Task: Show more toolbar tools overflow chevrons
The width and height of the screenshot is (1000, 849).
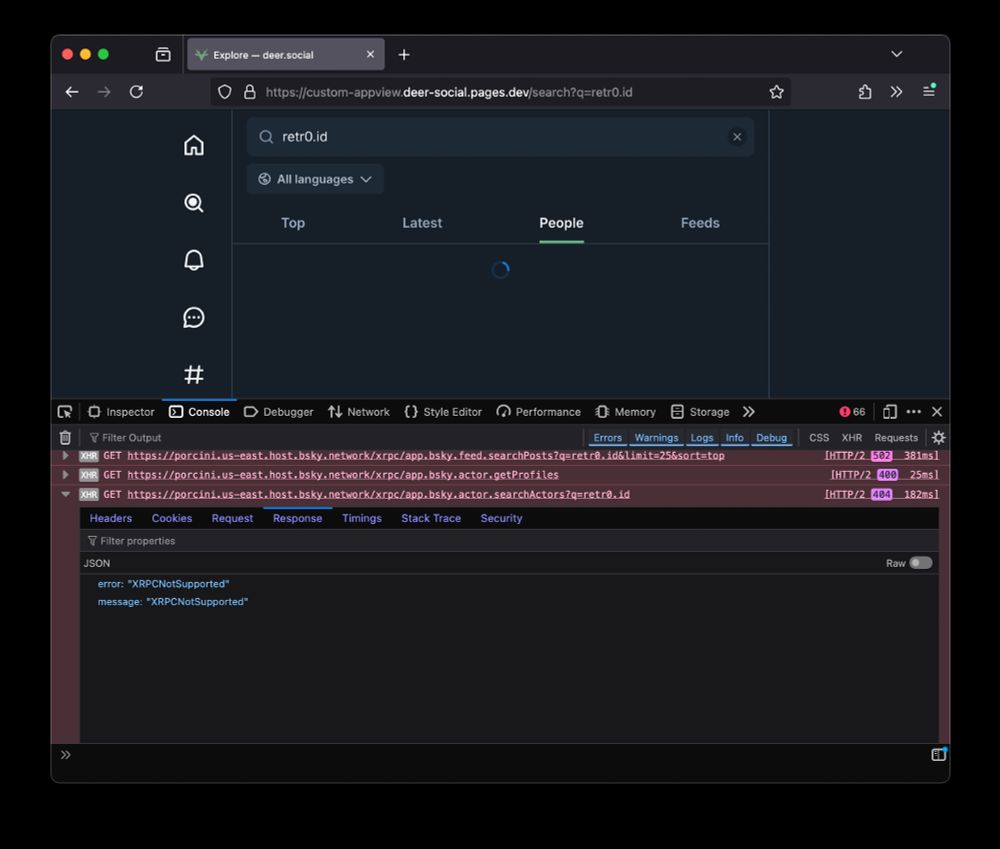Action: 897,92
